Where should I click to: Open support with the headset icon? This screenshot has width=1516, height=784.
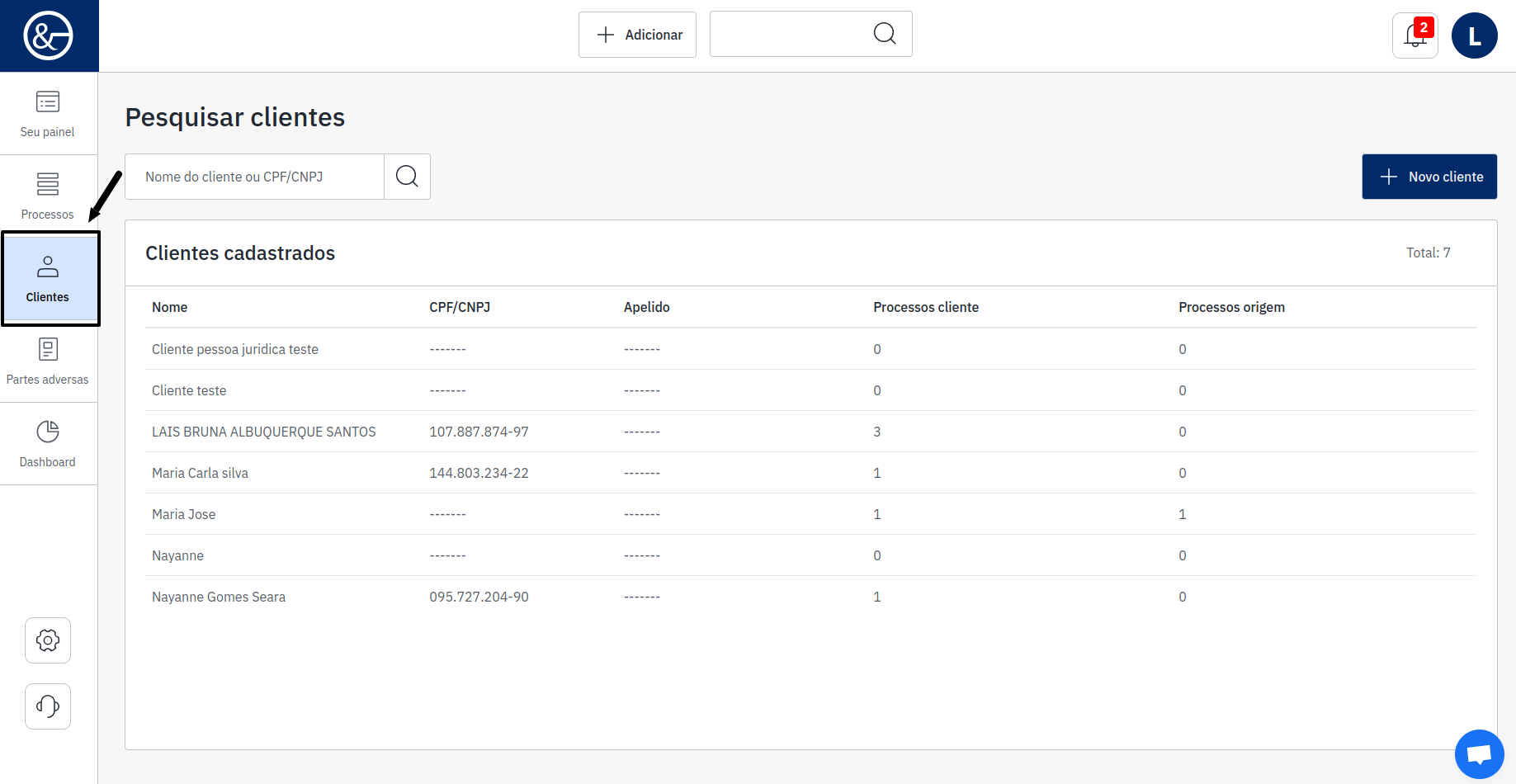(48, 706)
